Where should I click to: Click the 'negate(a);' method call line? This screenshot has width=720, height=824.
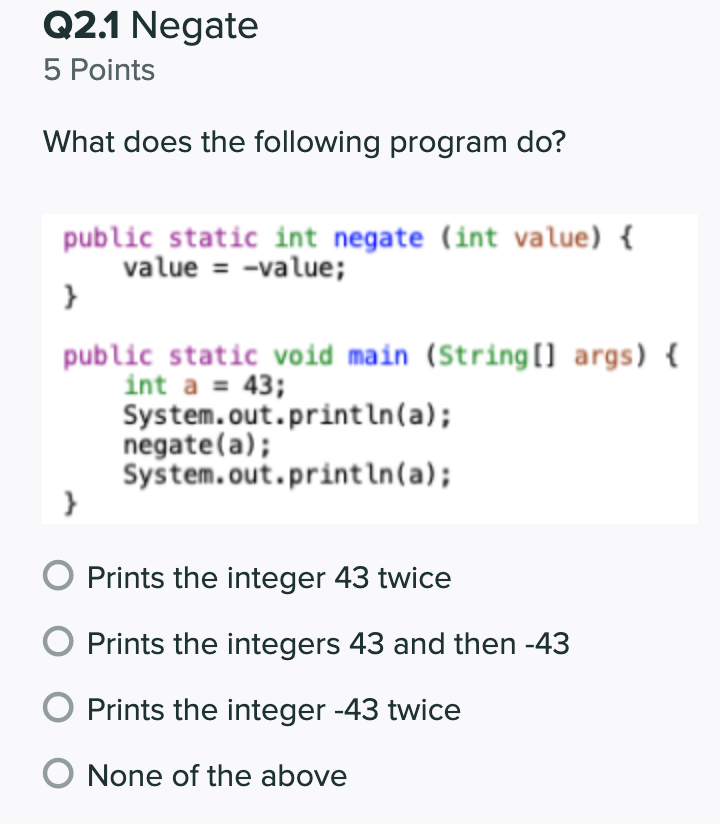204,444
